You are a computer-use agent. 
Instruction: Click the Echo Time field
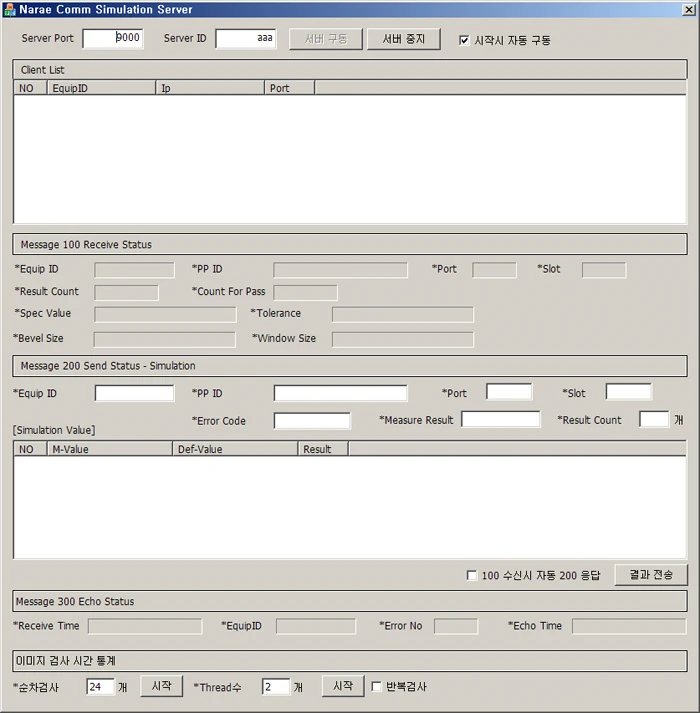tap(629, 627)
